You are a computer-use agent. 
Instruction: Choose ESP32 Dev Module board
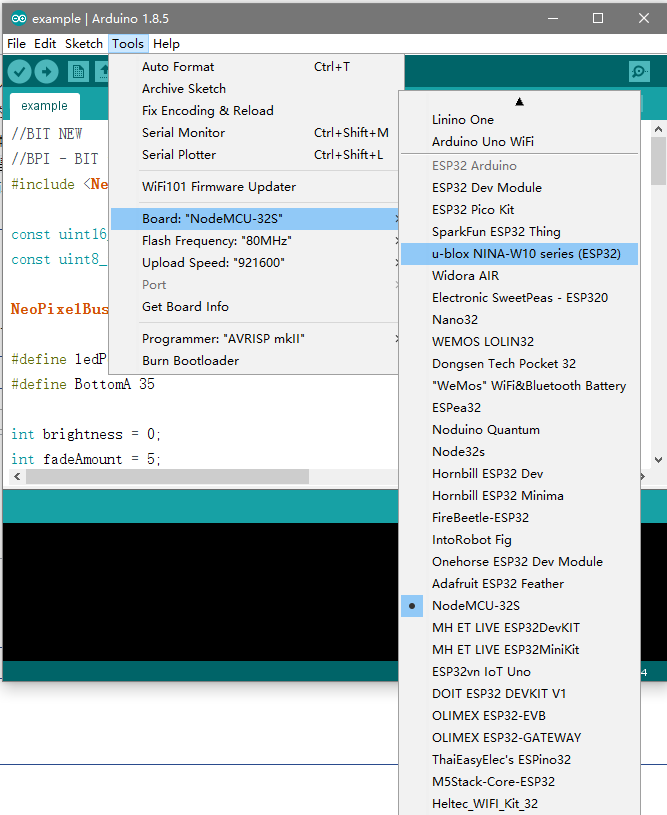pos(486,188)
